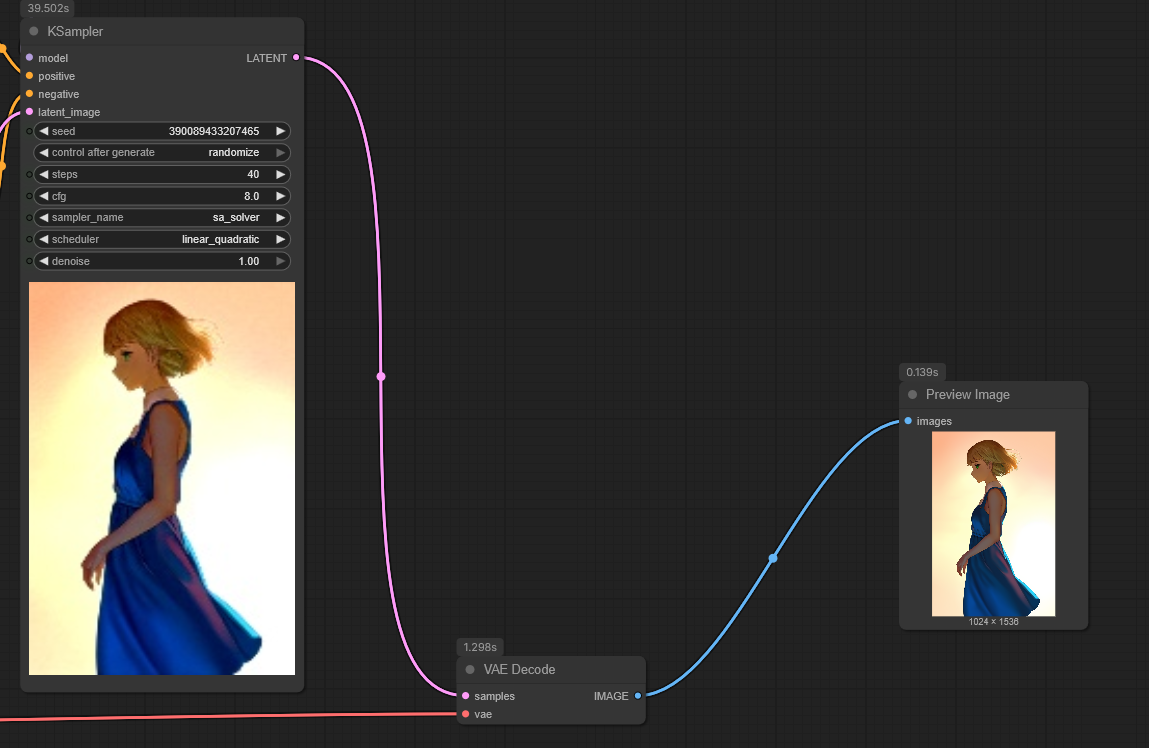Select next control after generate option

280,152
